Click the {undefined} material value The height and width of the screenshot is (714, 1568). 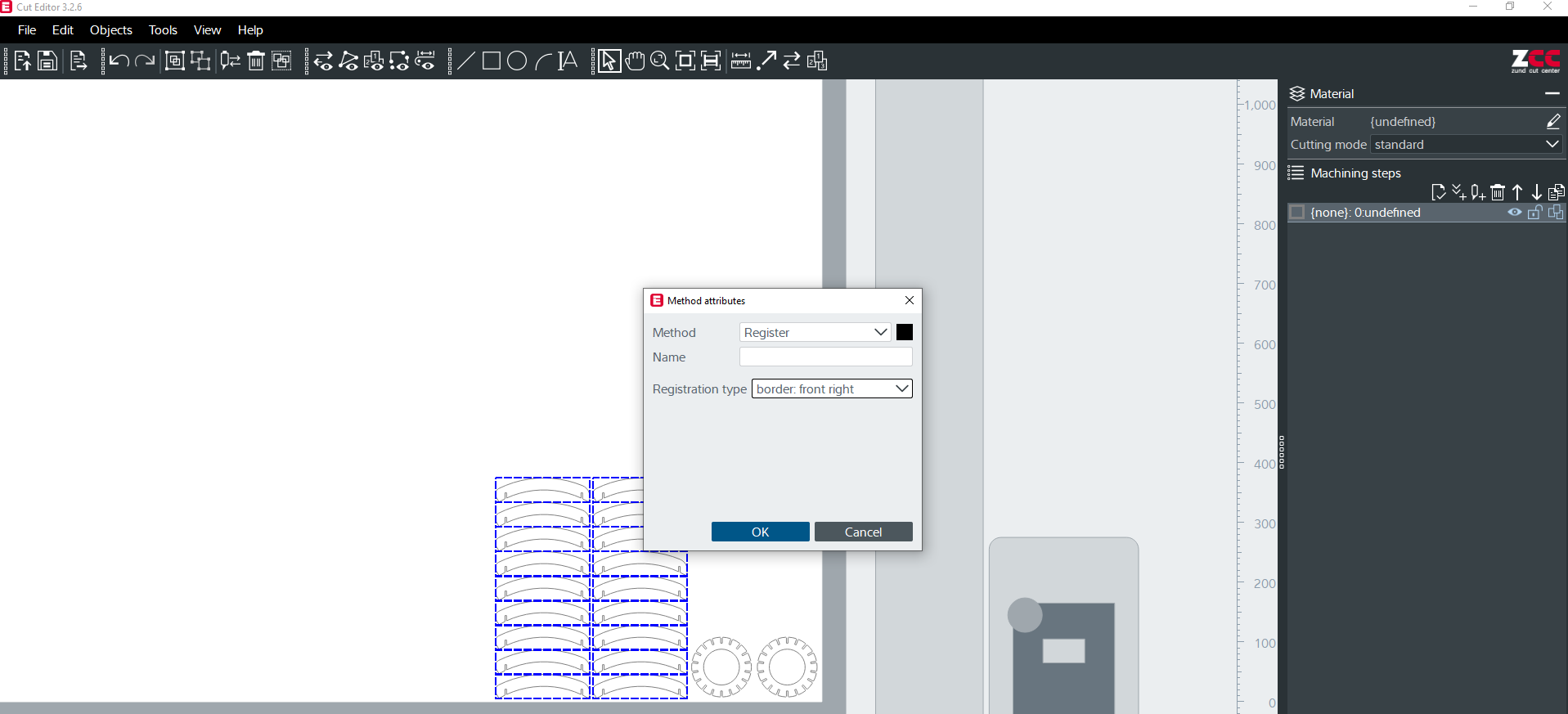coord(1403,121)
